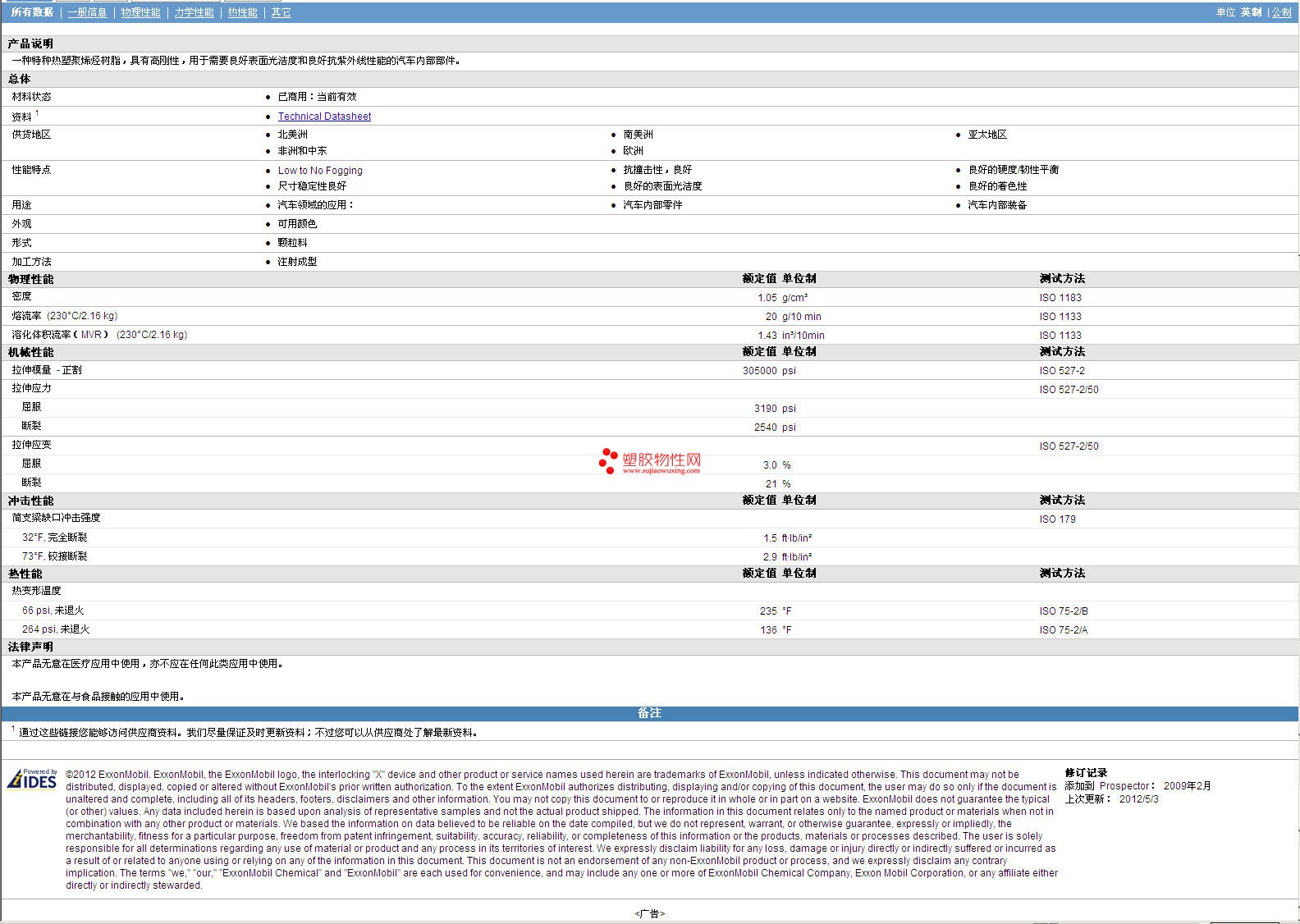
Task: Click the 备注 blue header bar
Action: [x=649, y=713]
